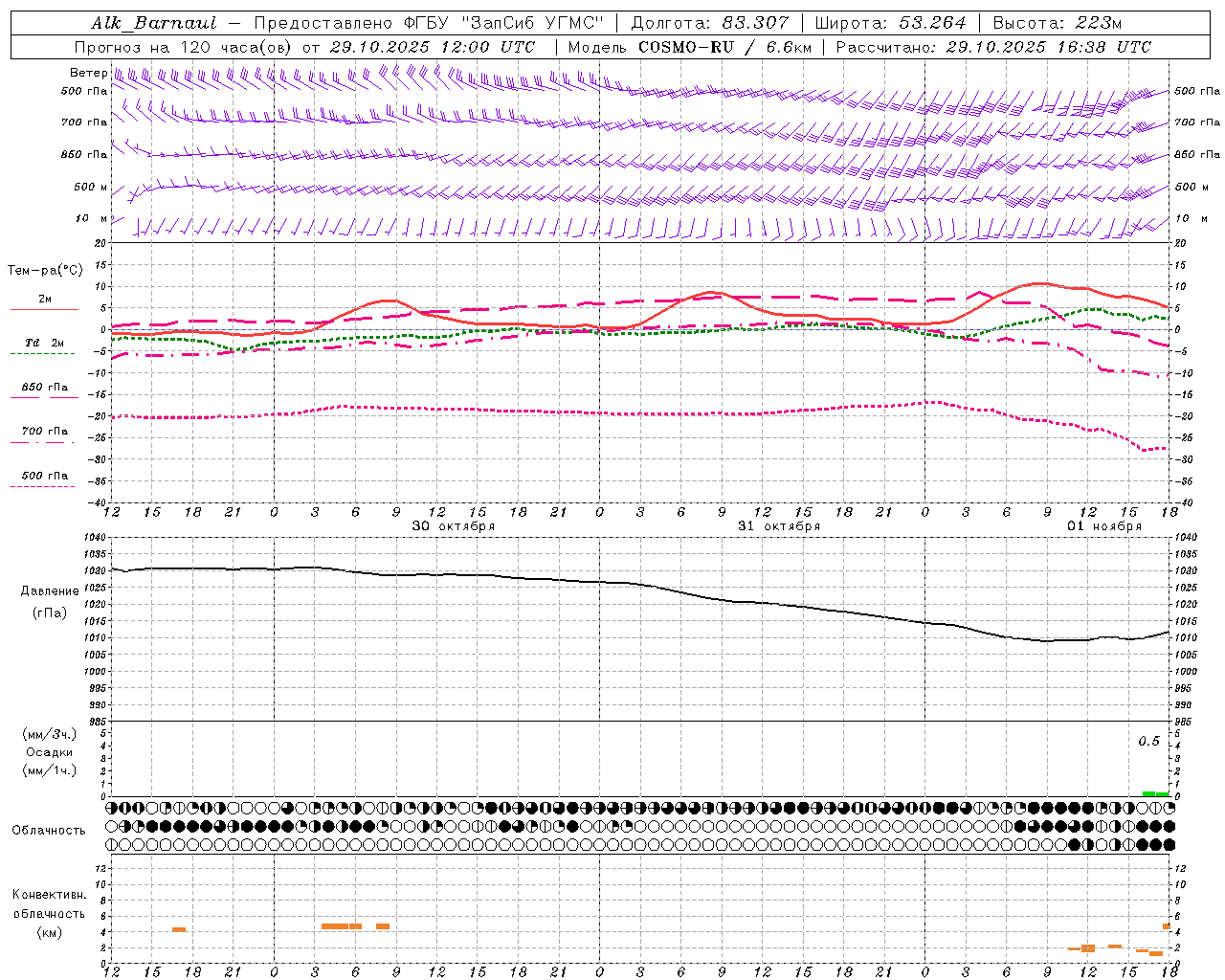Select the model name COSMO-RU / 6.6км
The image size is (1225, 980).
click(x=725, y=47)
